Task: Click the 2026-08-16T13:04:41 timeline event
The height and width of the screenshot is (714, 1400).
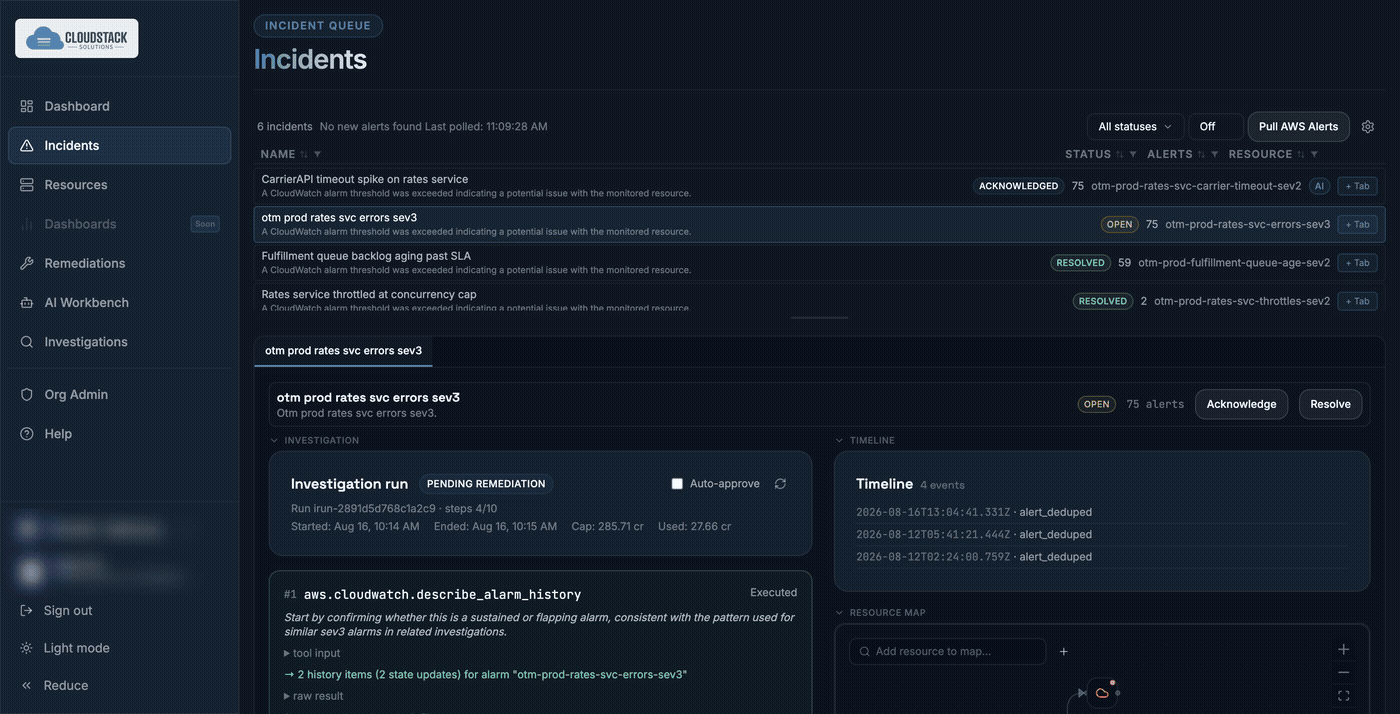Action: [974, 512]
